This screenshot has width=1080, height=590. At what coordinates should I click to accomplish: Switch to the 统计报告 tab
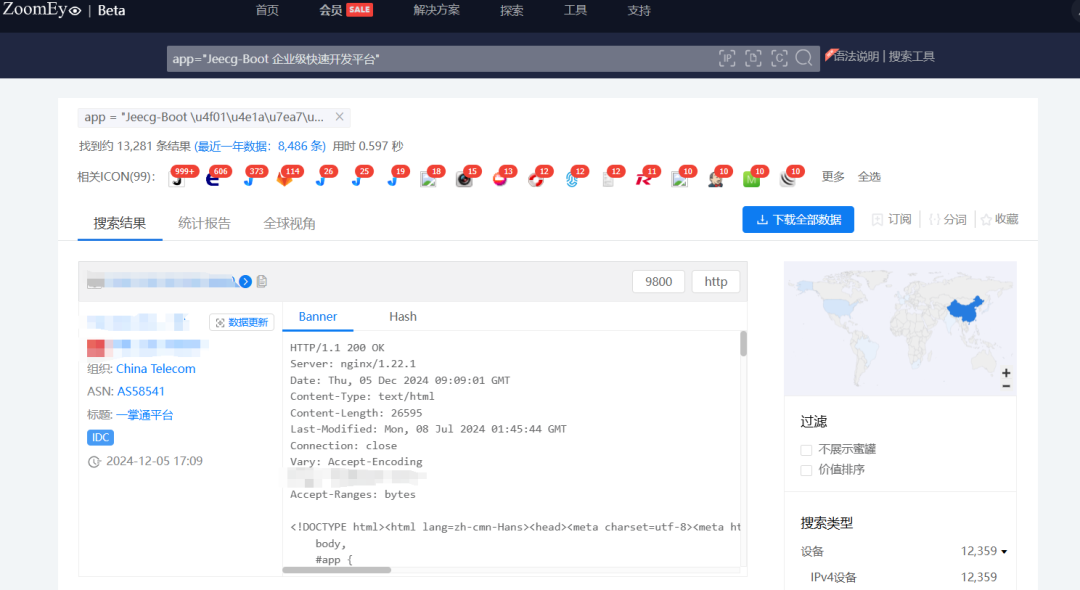coord(205,223)
